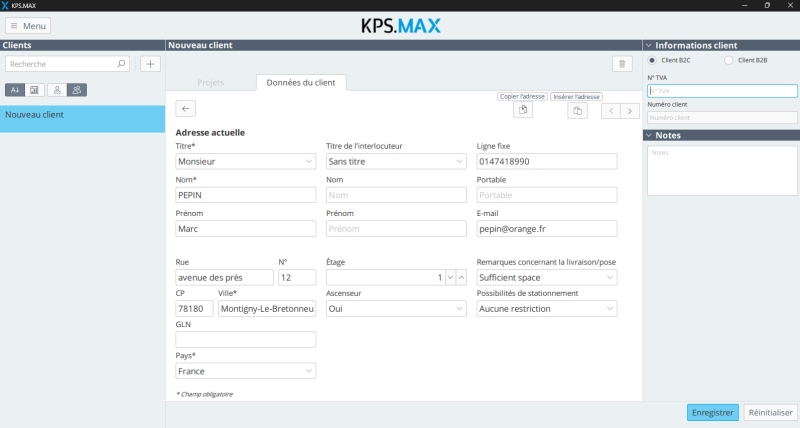
Task: Click the insert address clipboard icon
Action: tap(577, 111)
